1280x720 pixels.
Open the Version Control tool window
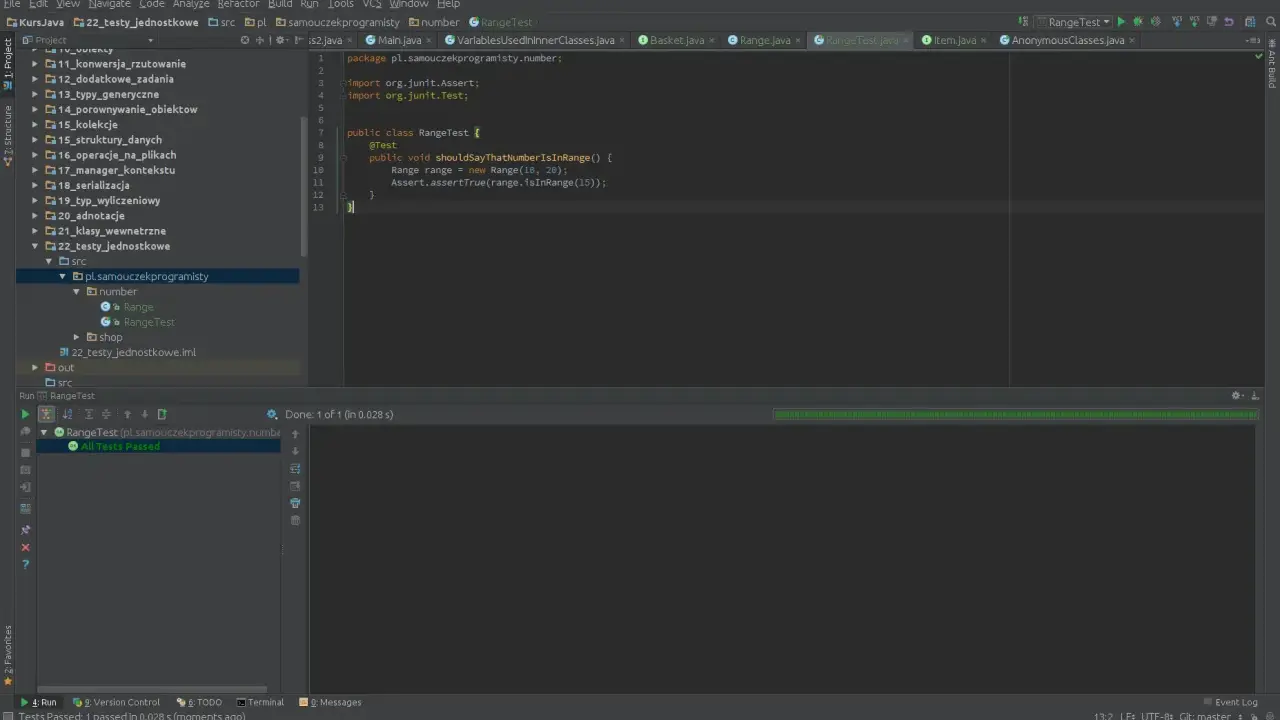116,702
